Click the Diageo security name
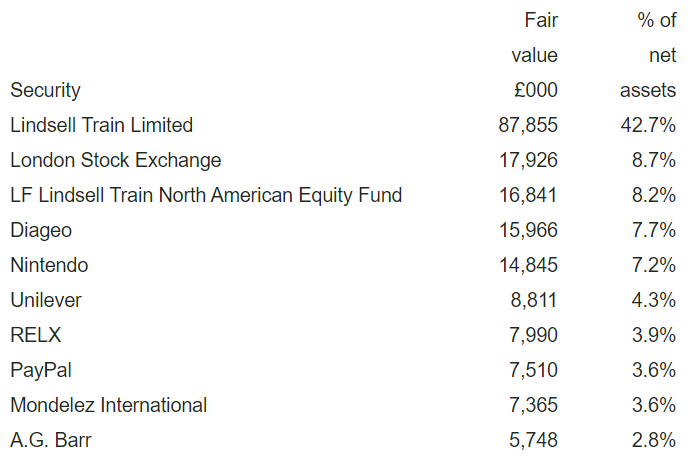This screenshot has height=458, width=696. [x=41, y=230]
